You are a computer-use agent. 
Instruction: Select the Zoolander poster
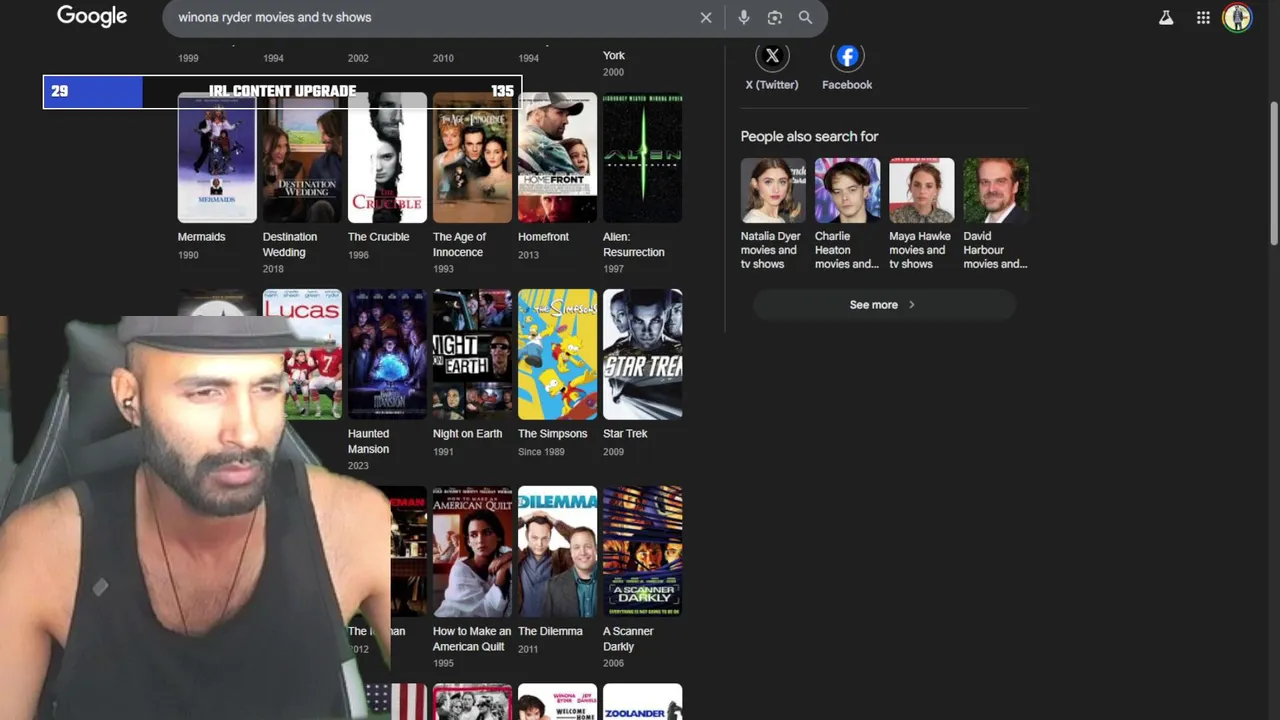(x=642, y=701)
